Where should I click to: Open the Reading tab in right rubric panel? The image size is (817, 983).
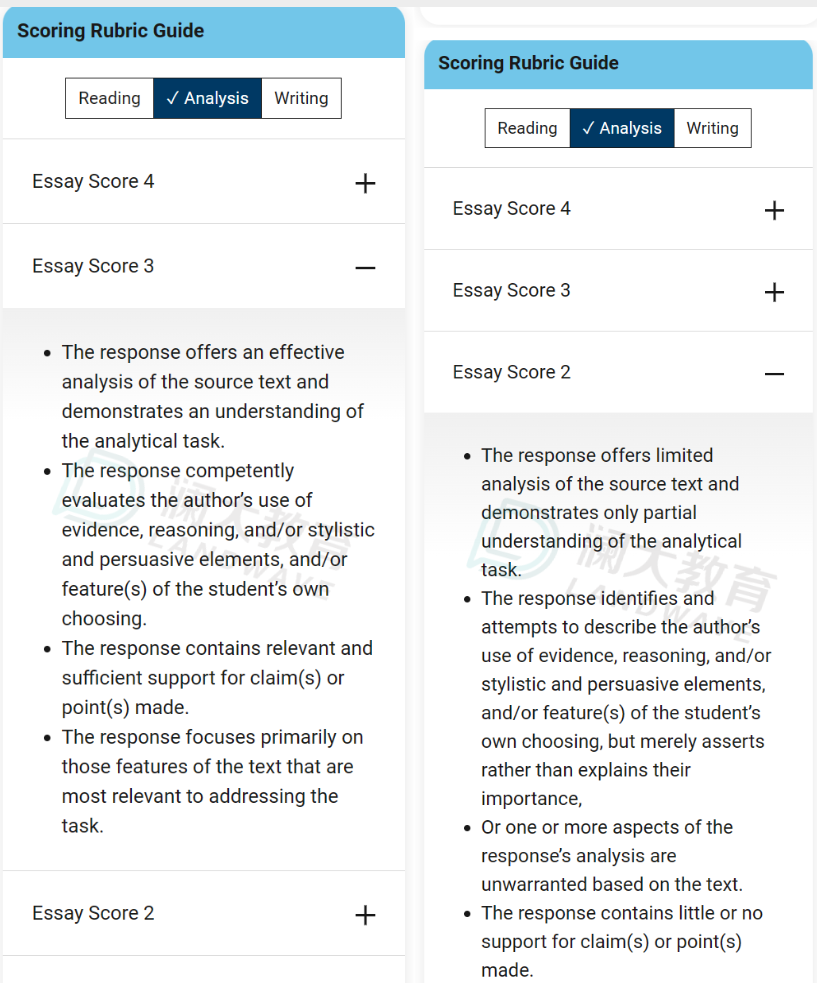(527, 129)
